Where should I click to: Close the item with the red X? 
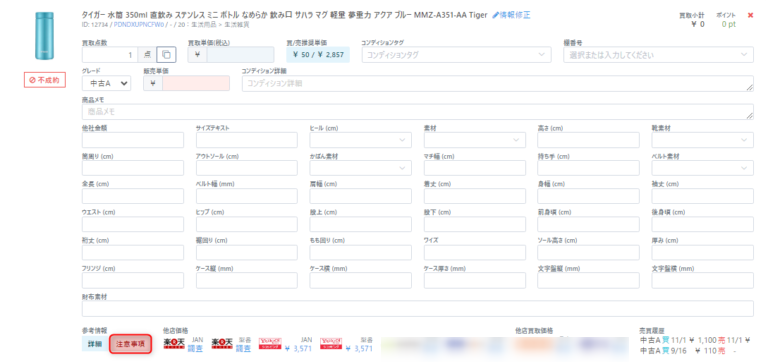click(x=750, y=15)
